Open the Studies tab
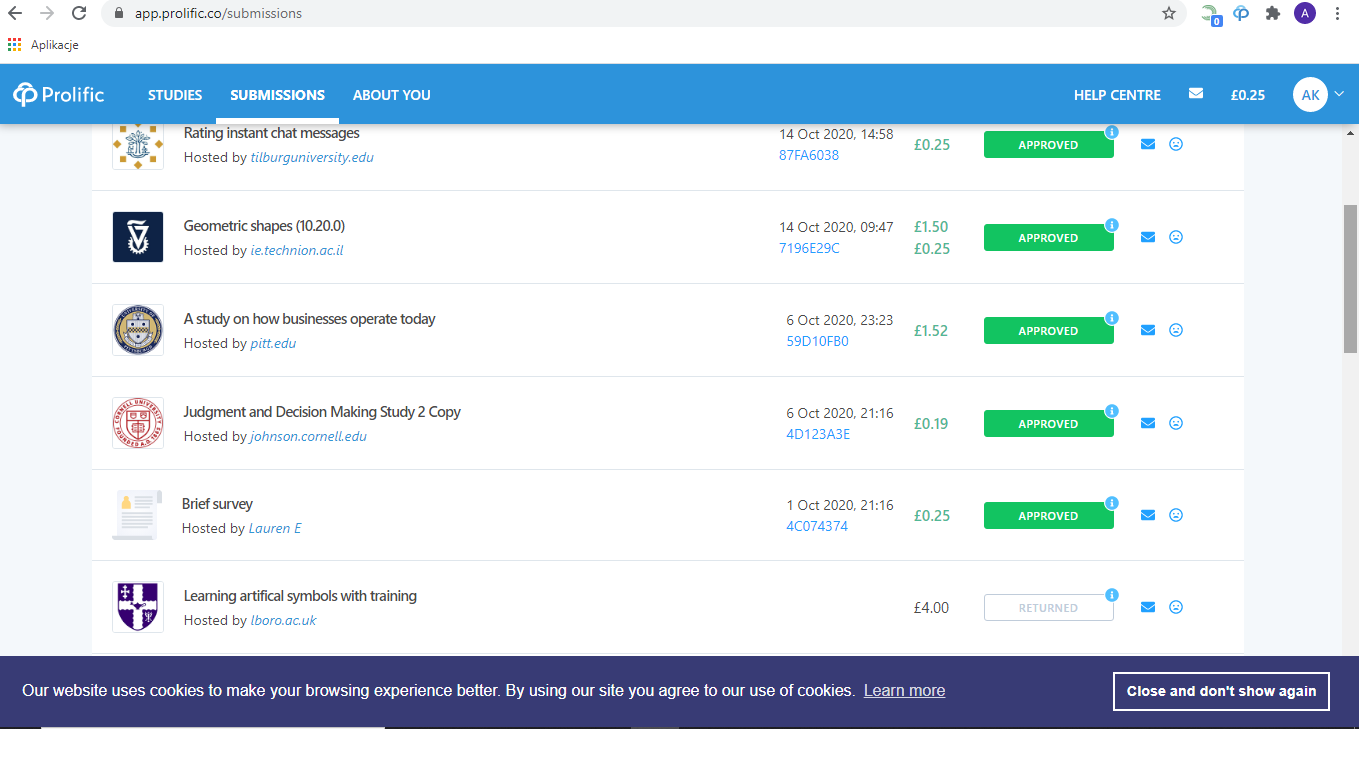The height and width of the screenshot is (768, 1366). click(175, 95)
